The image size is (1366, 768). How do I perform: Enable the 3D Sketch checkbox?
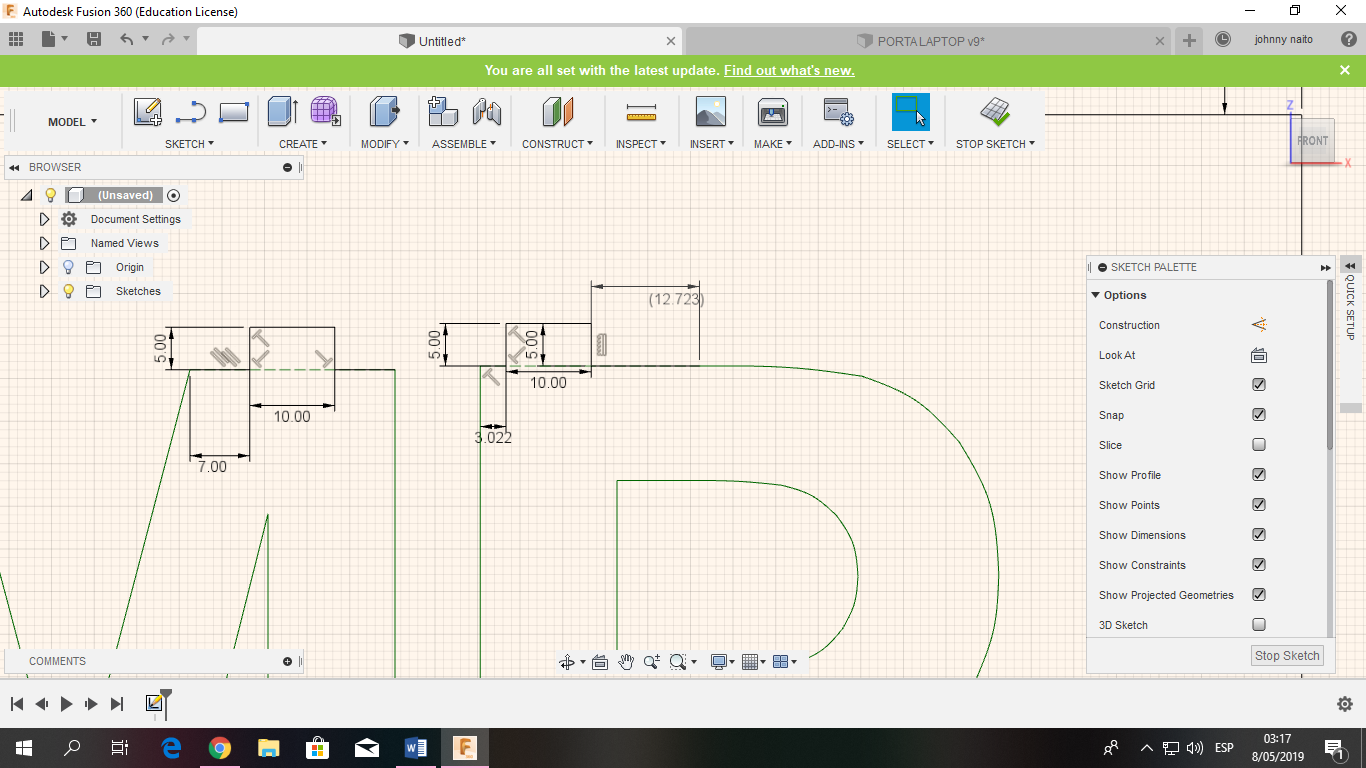point(1259,625)
